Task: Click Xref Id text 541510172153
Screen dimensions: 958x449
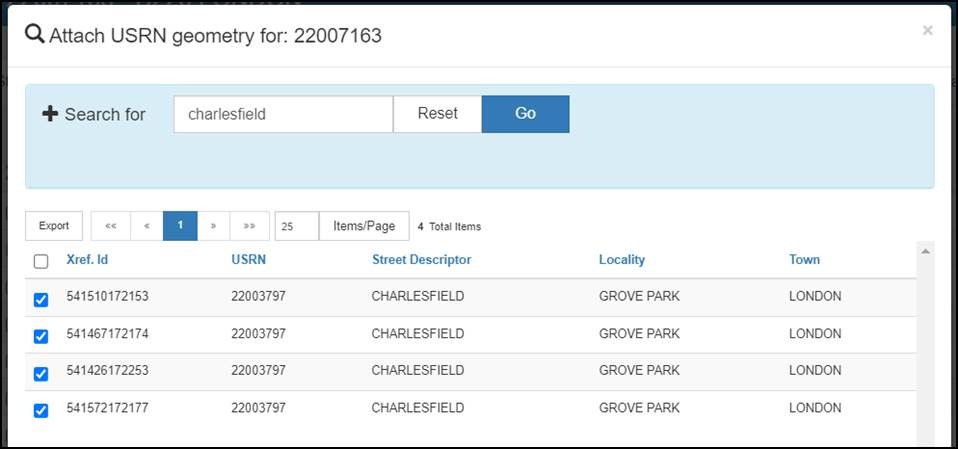Action: (x=108, y=297)
